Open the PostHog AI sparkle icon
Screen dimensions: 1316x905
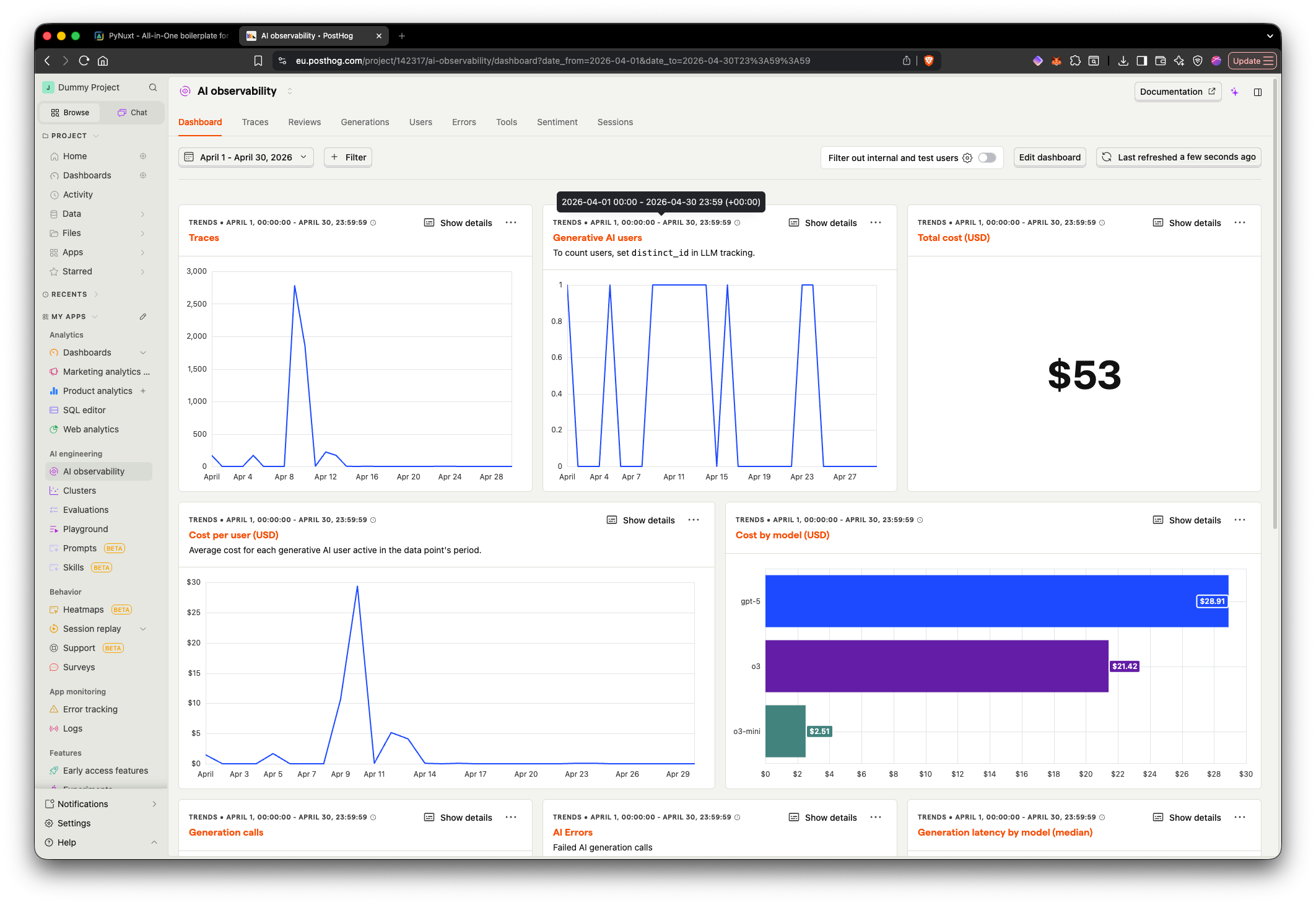[x=1235, y=92]
